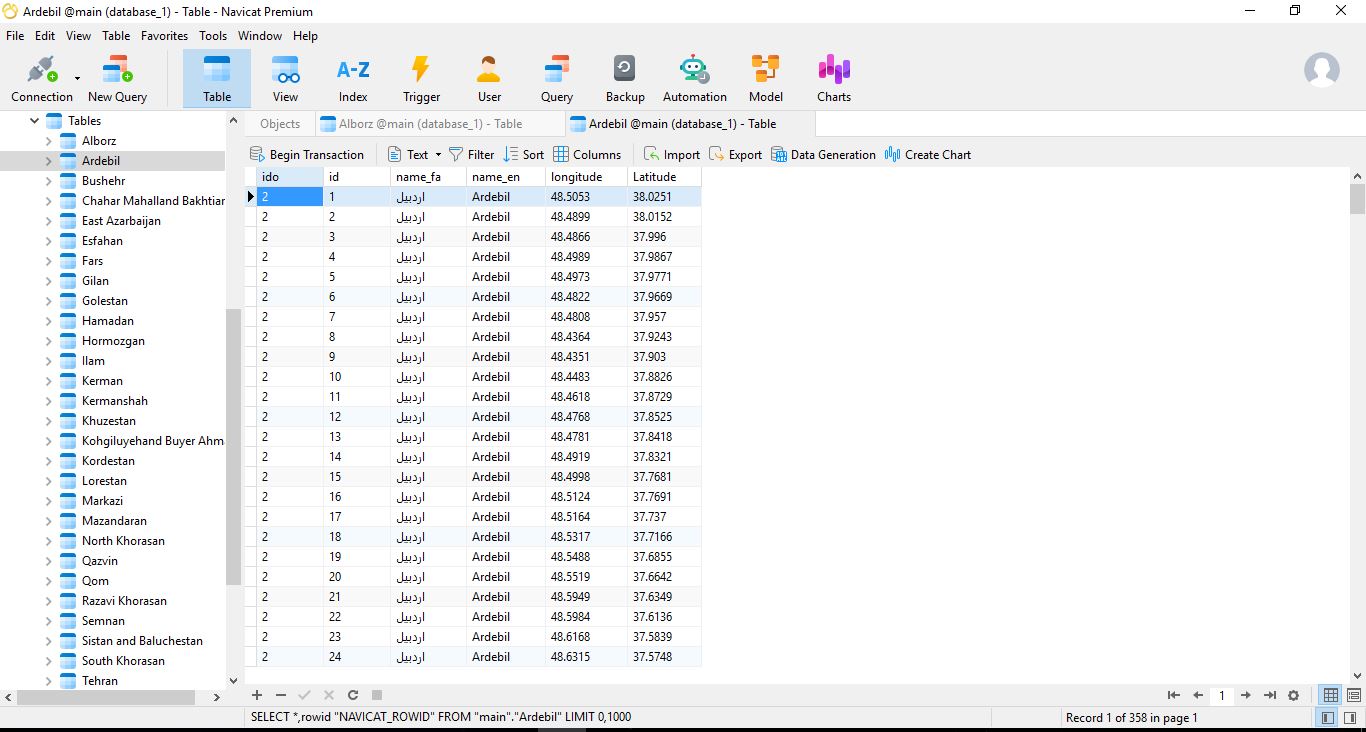The height and width of the screenshot is (732, 1366).
Task: Click the page number field
Action: pyautogui.click(x=1222, y=695)
